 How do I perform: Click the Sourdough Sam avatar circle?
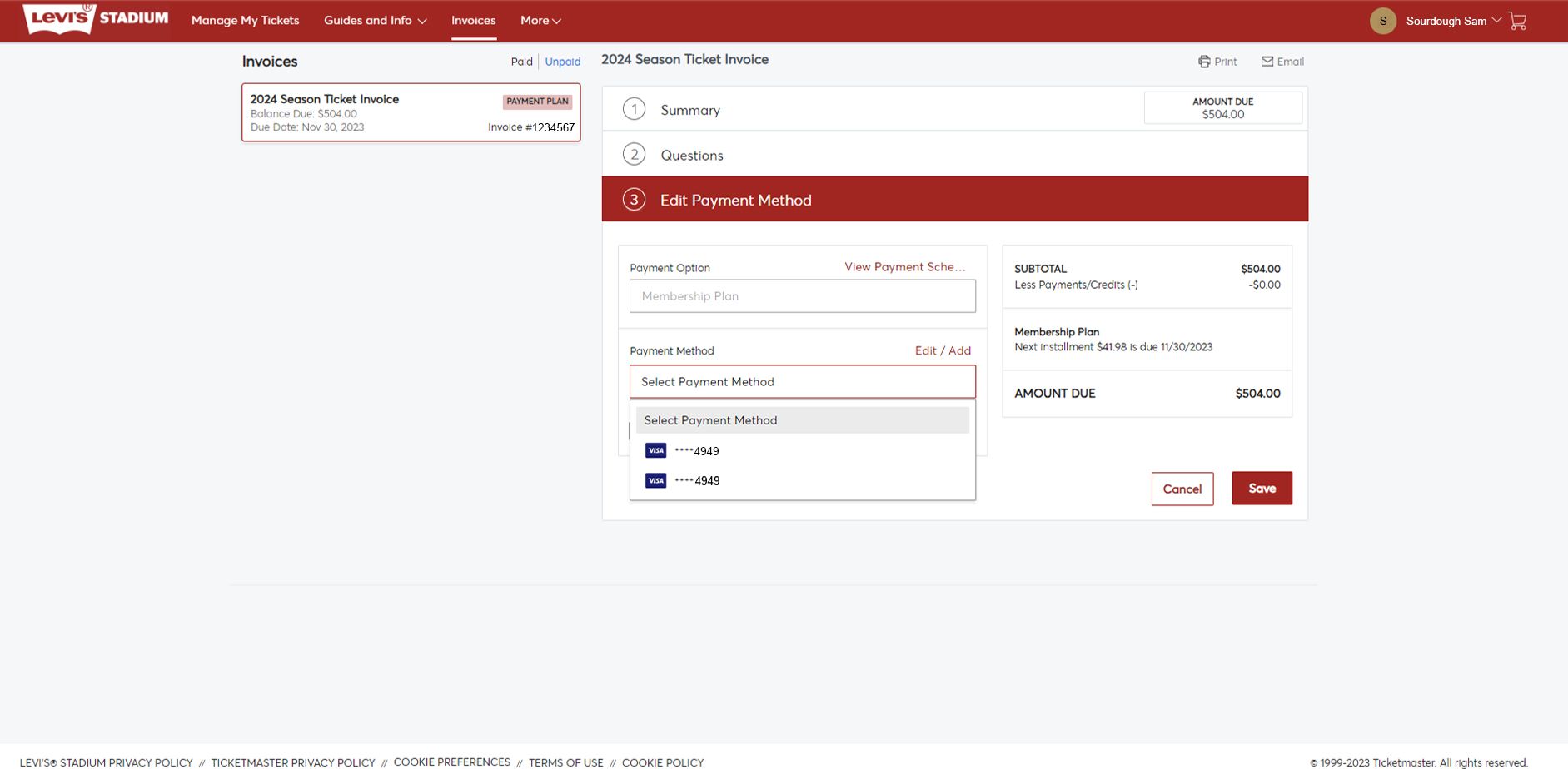[x=1383, y=21]
